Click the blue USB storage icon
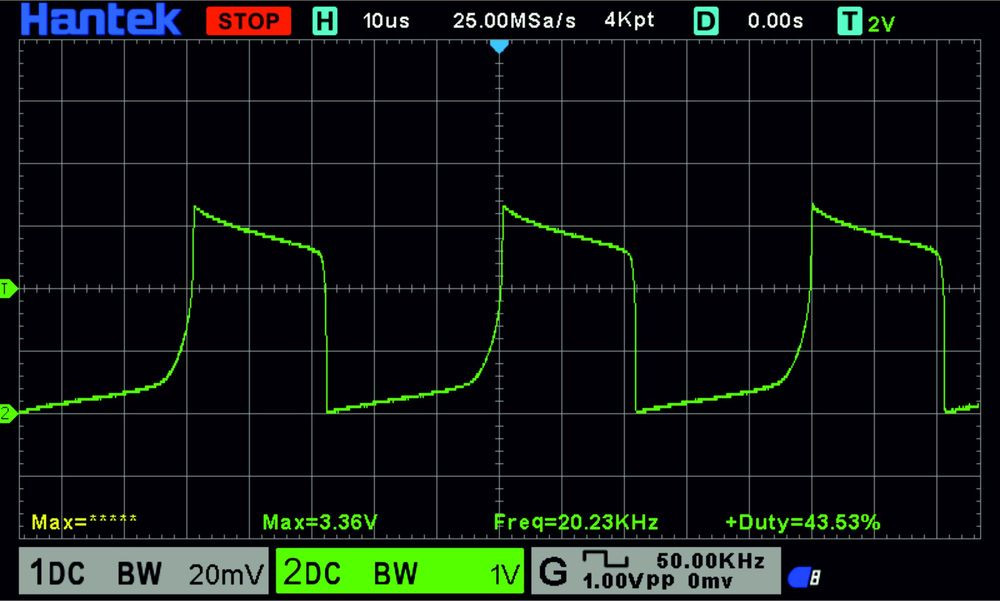 (x=804, y=577)
